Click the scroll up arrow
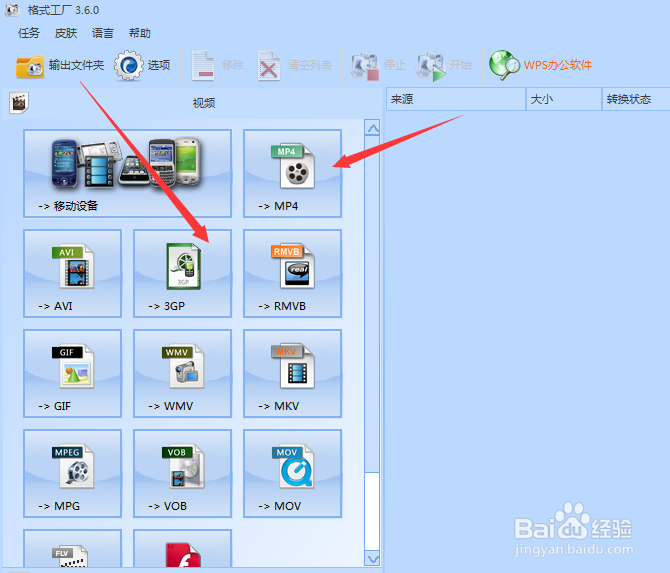Viewport: 670px width, 573px height. point(373,128)
